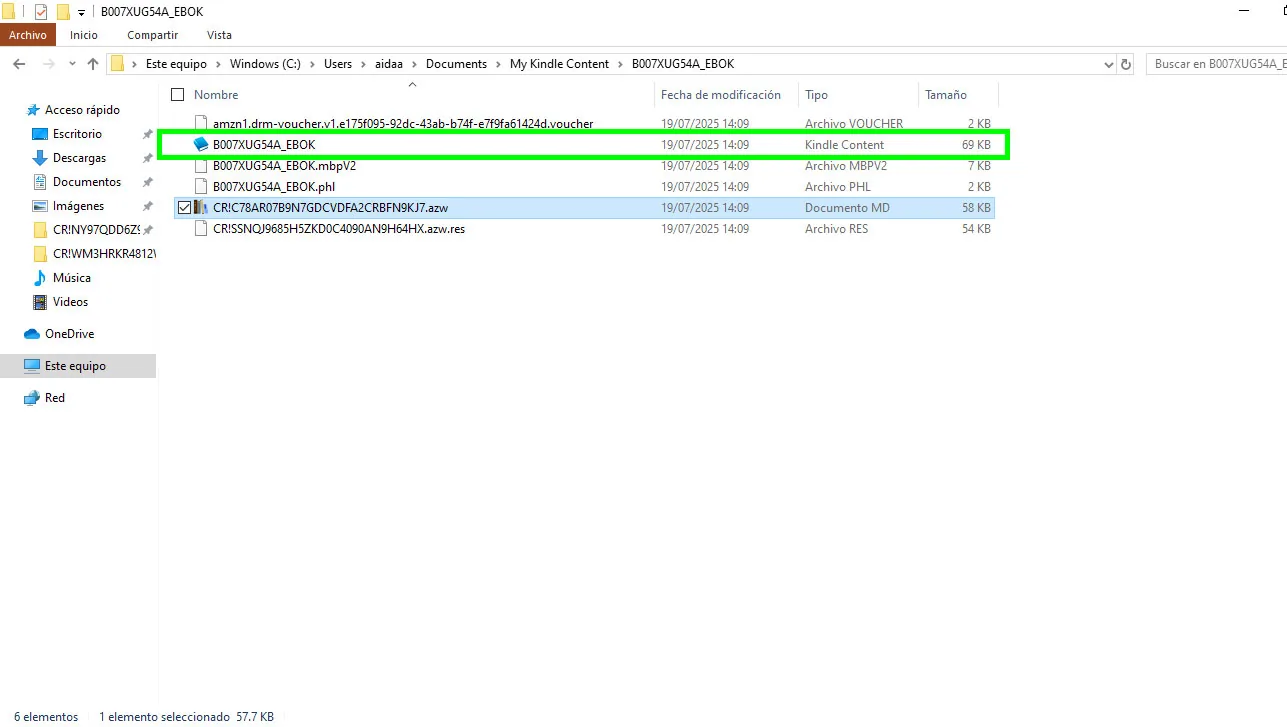Click the blank page icon of .azw.res file

[x=201, y=229]
